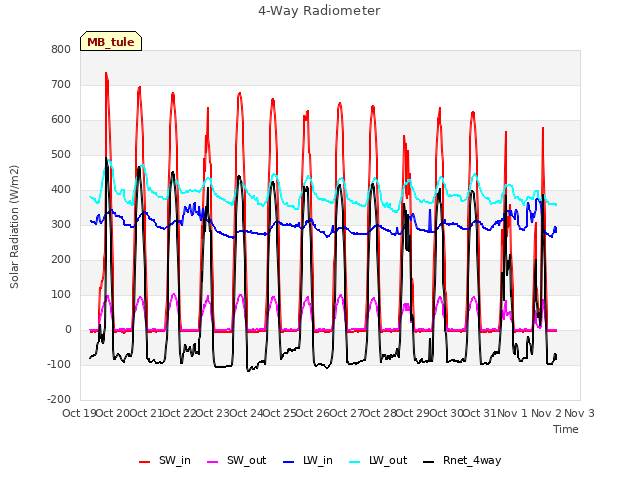The width and height of the screenshot is (640, 480).
Task: Click the Oct 21 x-axis label
Action: click(x=146, y=413)
